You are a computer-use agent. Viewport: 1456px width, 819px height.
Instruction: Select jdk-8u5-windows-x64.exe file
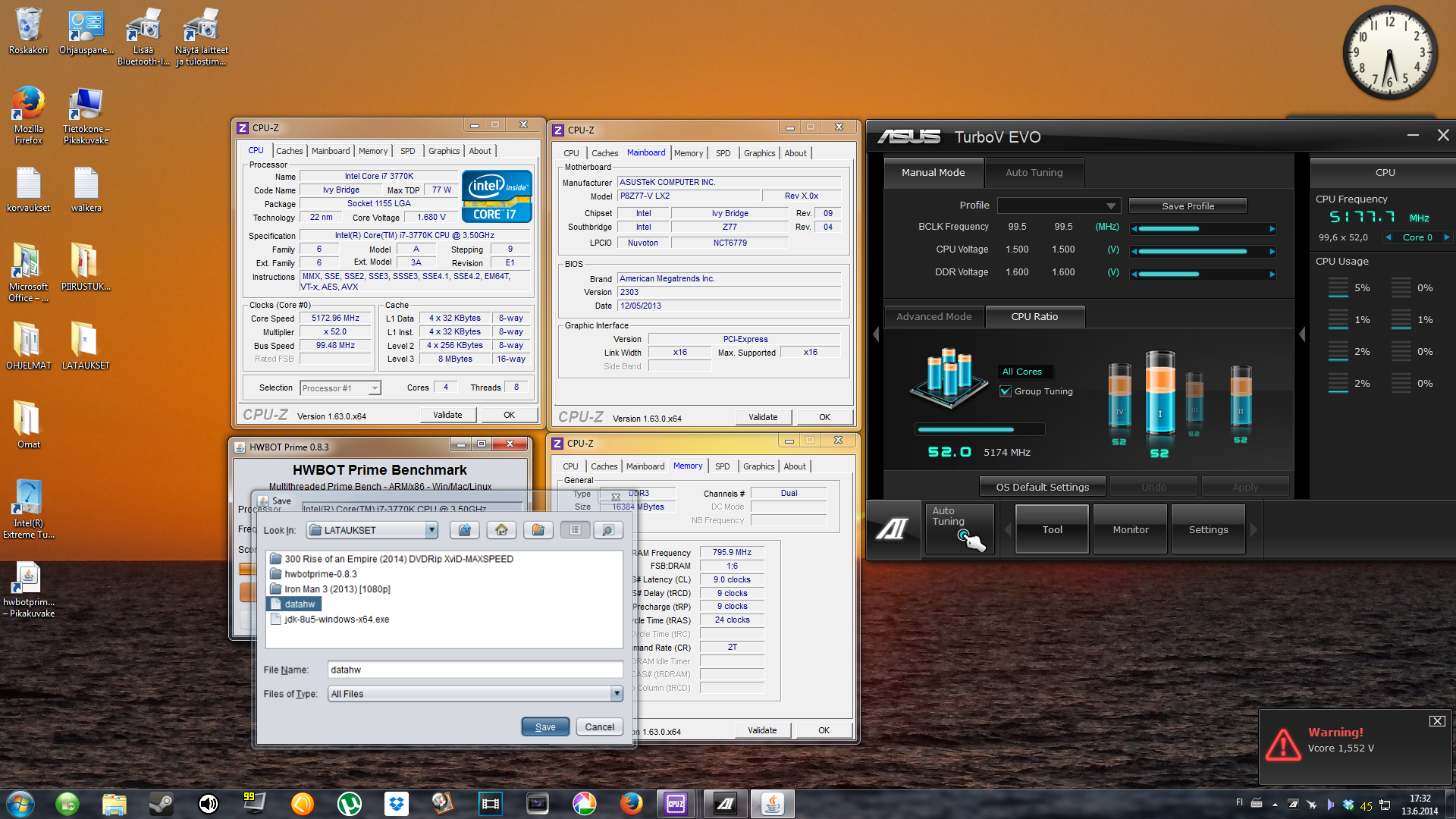click(x=330, y=620)
